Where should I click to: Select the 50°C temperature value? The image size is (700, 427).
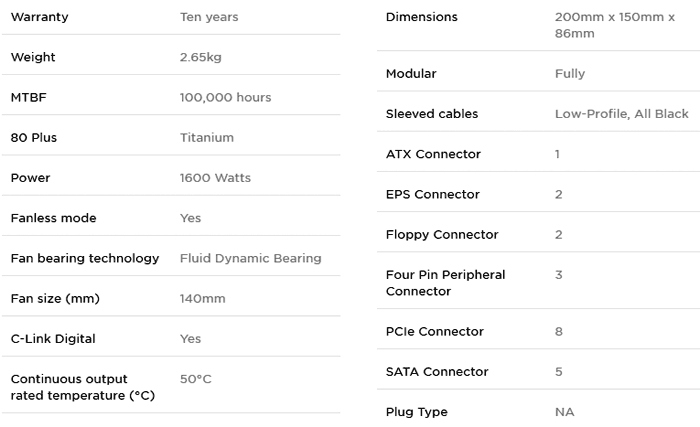[196, 379]
